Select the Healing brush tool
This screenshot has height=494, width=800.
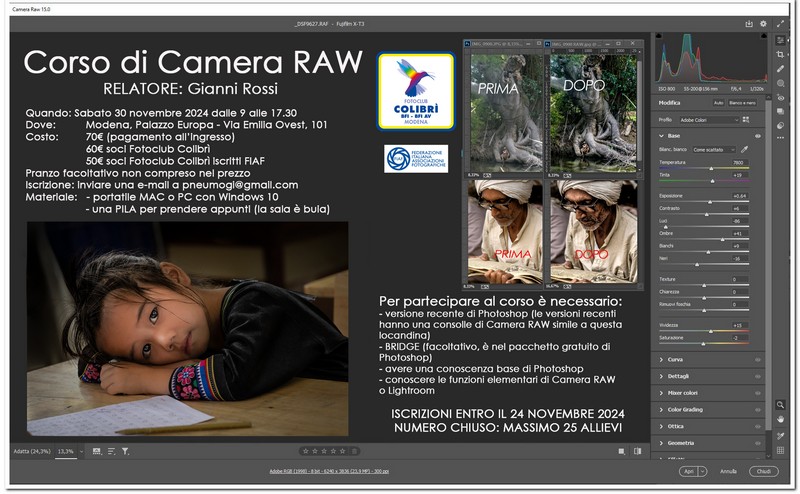coord(780,69)
